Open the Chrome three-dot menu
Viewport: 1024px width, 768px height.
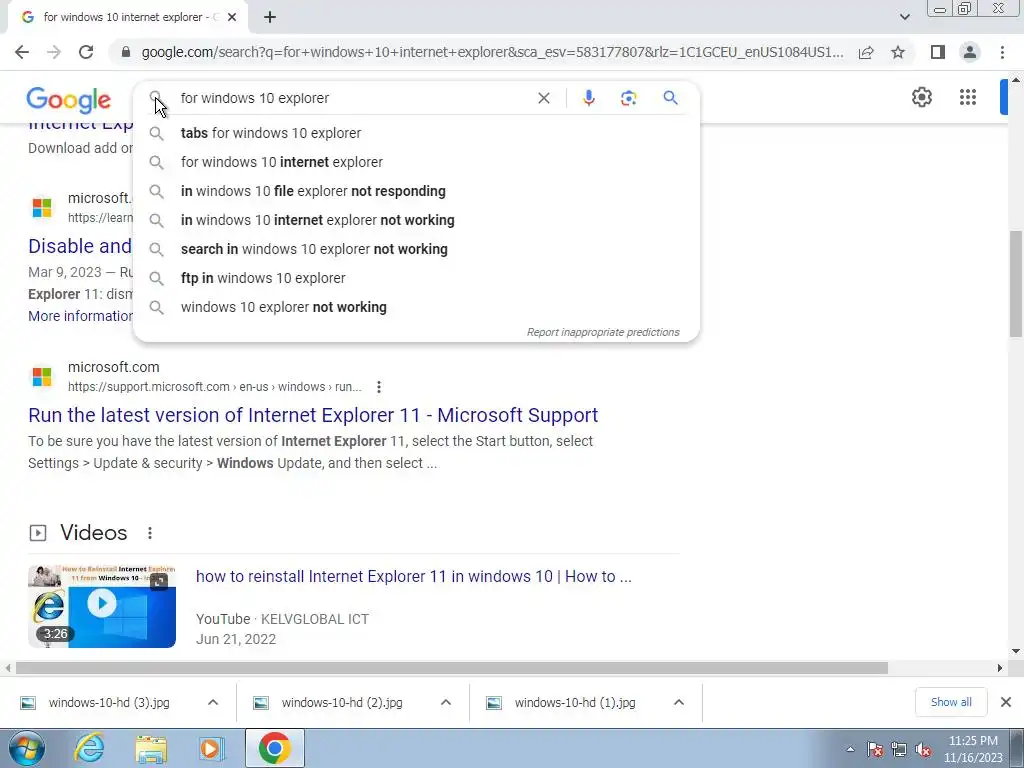pyautogui.click(x=1002, y=52)
